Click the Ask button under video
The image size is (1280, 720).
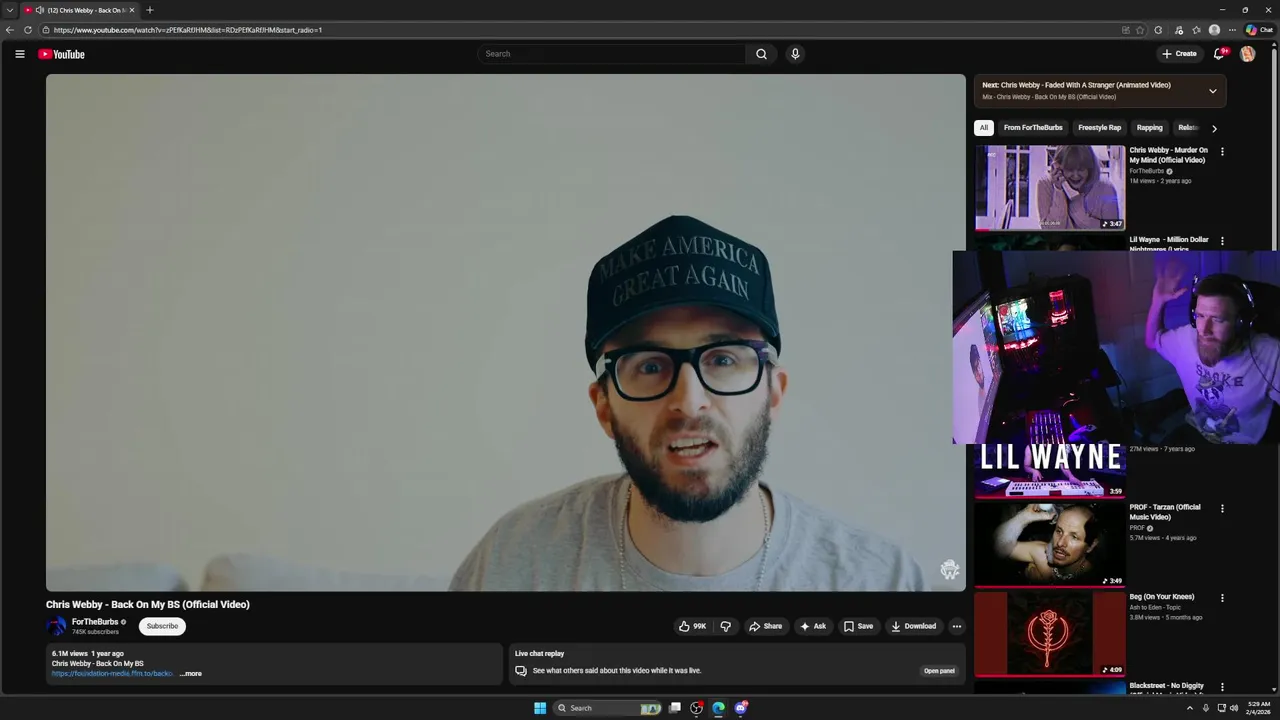812,626
